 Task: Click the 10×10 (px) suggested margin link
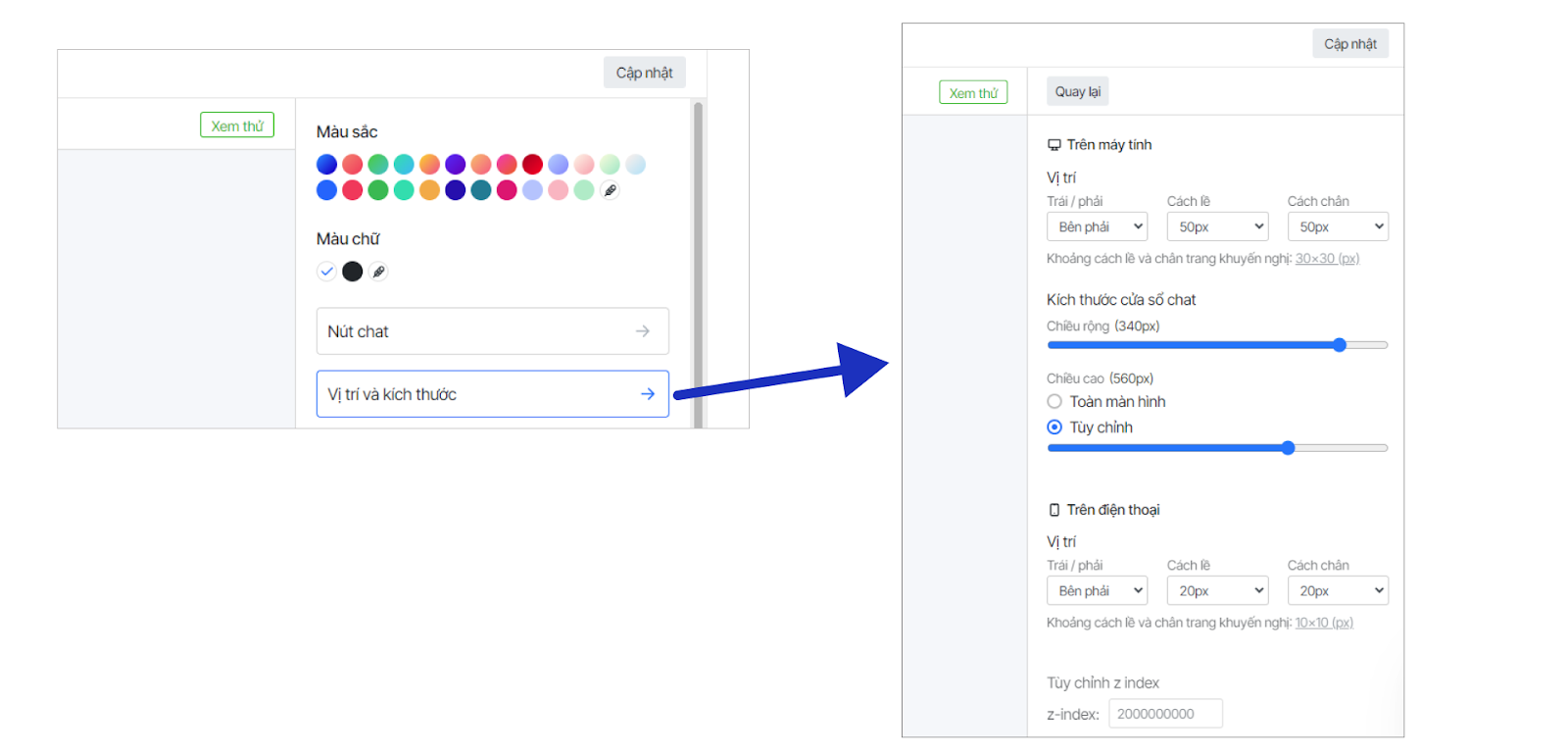tap(1323, 623)
